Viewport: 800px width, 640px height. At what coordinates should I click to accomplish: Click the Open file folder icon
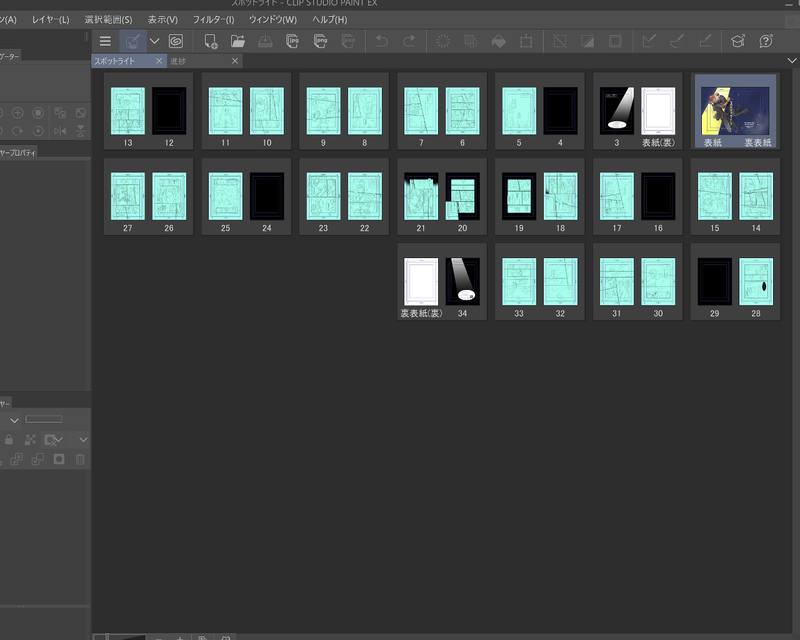click(238, 41)
